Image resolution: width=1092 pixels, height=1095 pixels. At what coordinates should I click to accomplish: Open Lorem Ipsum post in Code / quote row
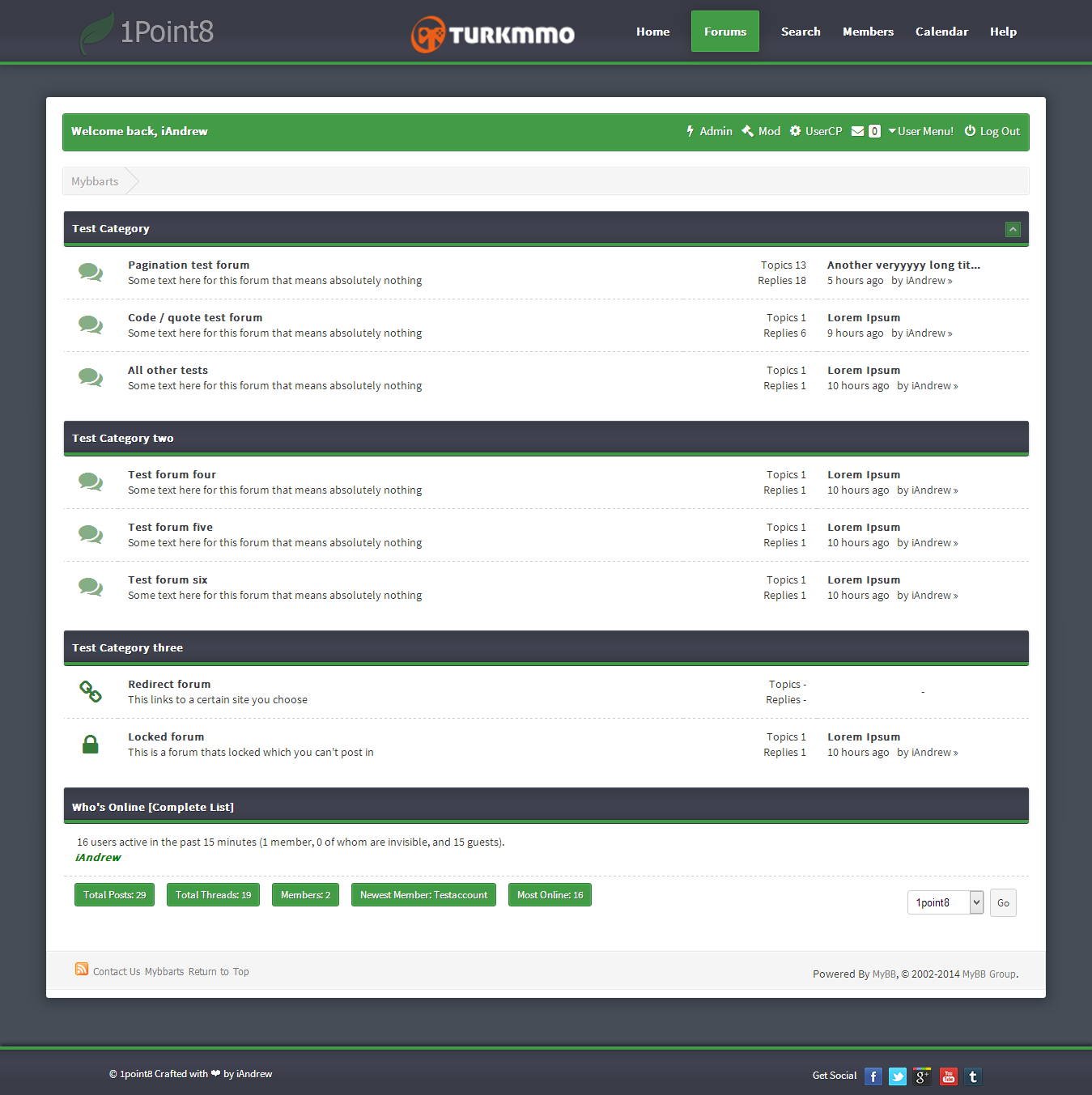[x=864, y=317]
